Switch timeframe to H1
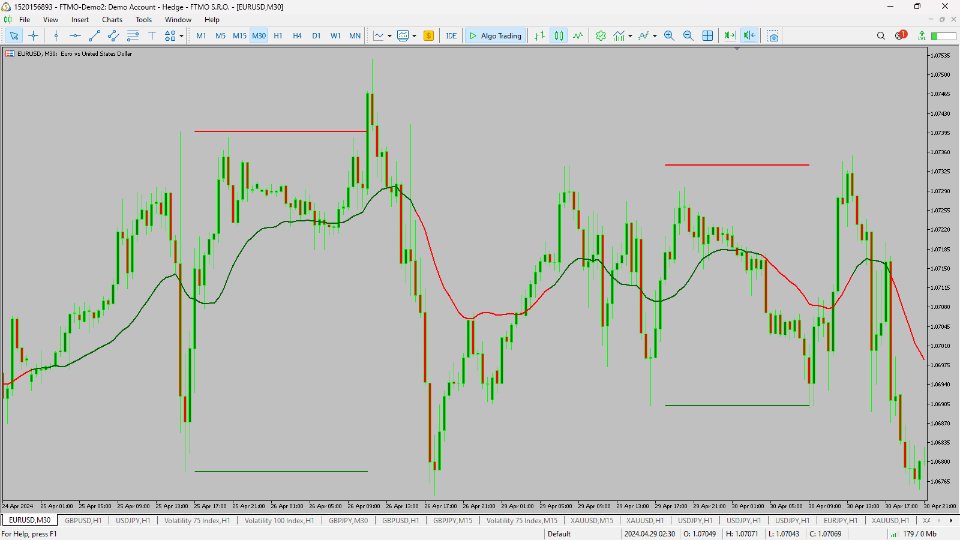The width and height of the screenshot is (960, 540). pos(278,36)
